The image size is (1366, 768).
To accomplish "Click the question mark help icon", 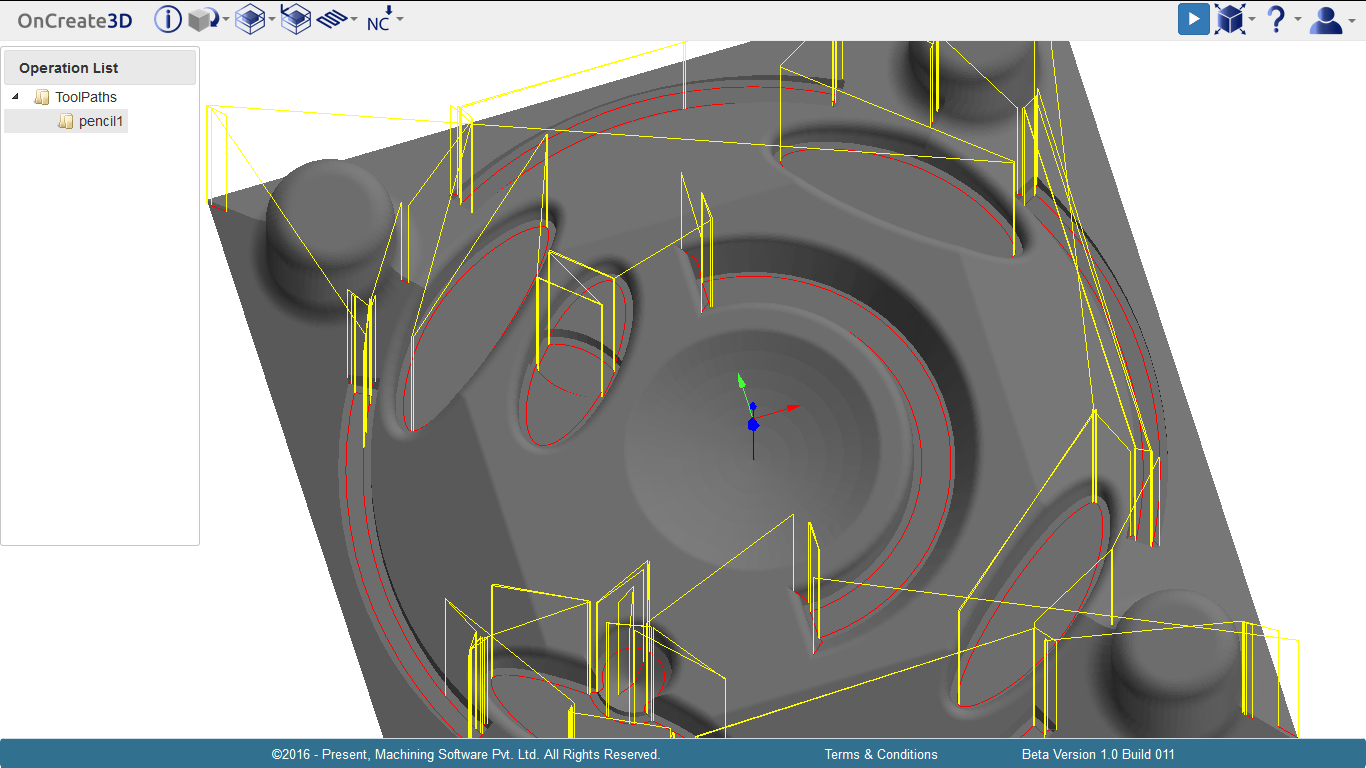I will [1276, 19].
